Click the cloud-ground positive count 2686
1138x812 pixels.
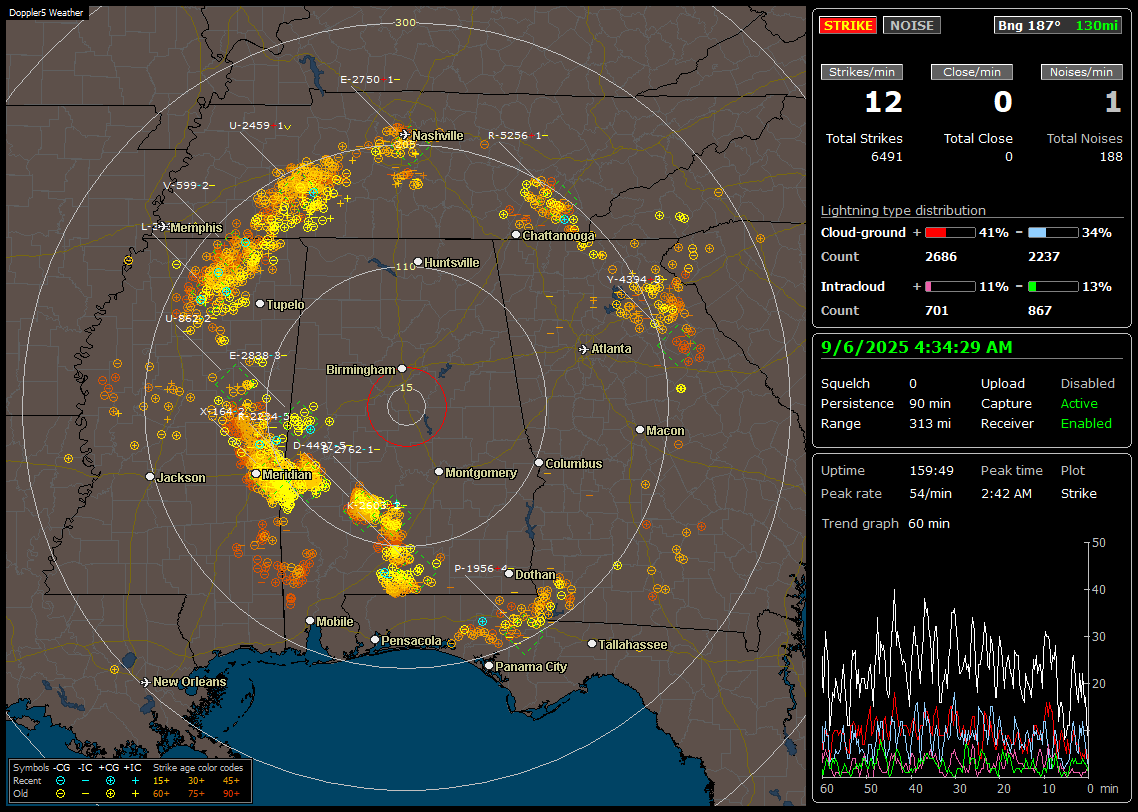coord(941,257)
